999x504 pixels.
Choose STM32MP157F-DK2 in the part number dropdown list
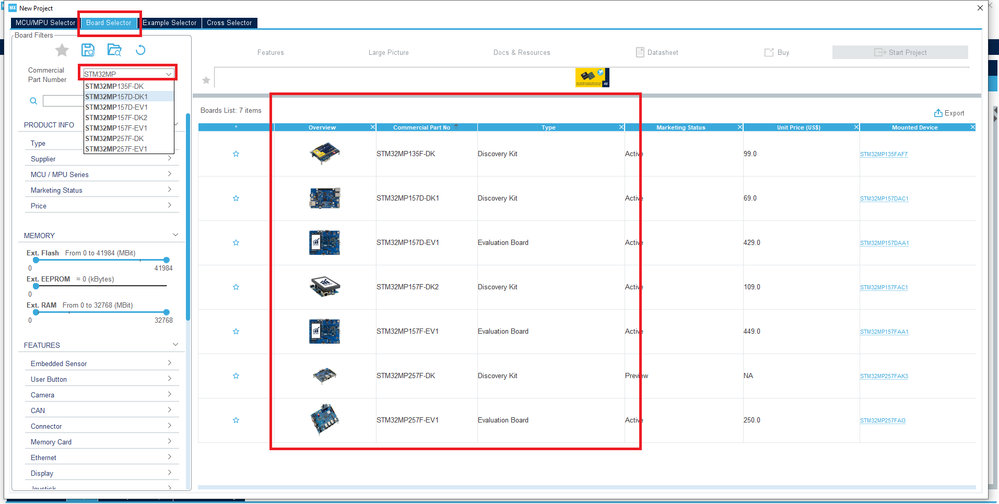[128, 117]
